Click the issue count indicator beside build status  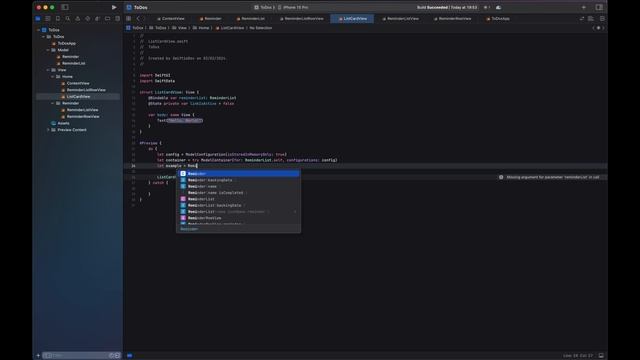487,7
